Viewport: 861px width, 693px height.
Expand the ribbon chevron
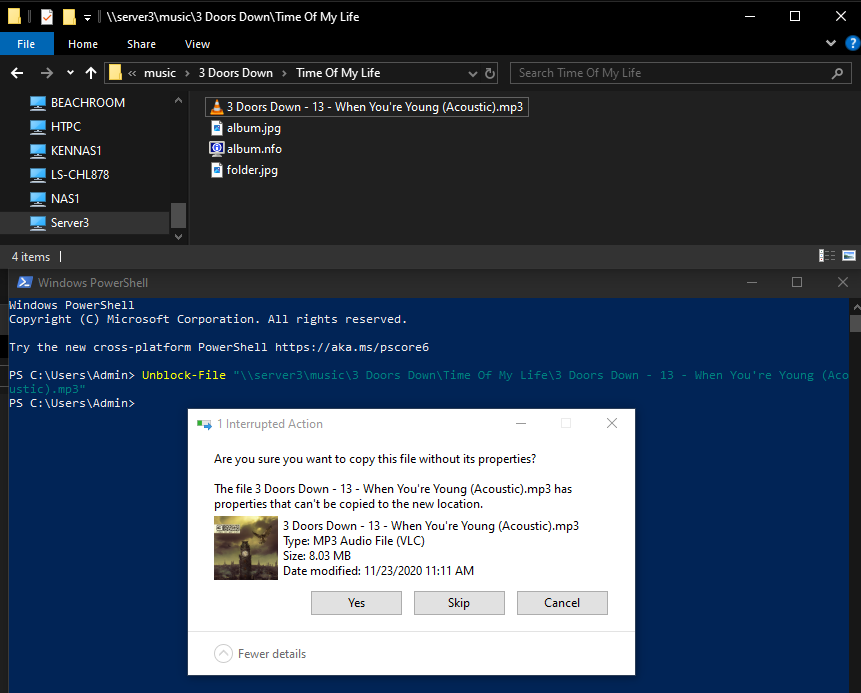pyautogui.click(x=831, y=43)
